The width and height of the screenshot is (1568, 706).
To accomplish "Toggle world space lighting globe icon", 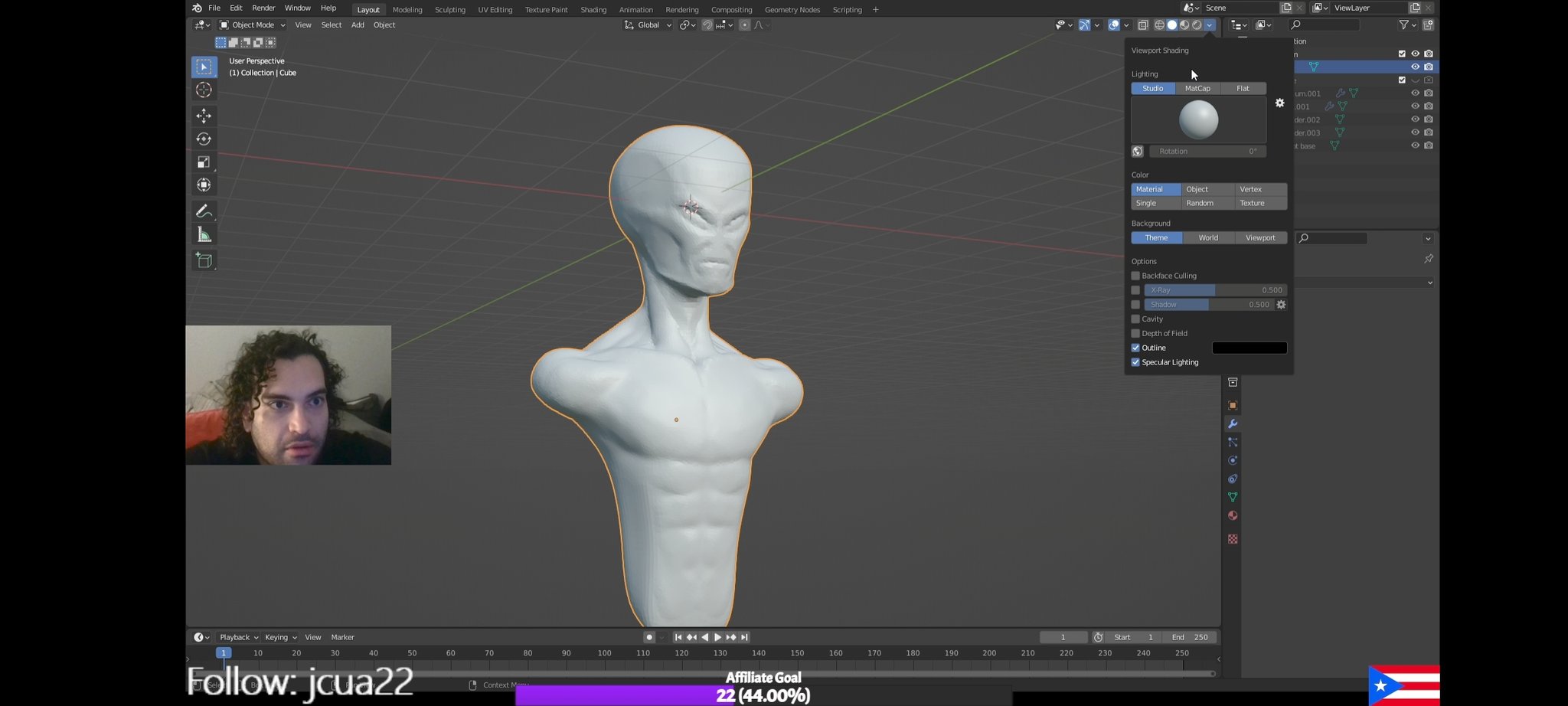I will click(x=1138, y=152).
